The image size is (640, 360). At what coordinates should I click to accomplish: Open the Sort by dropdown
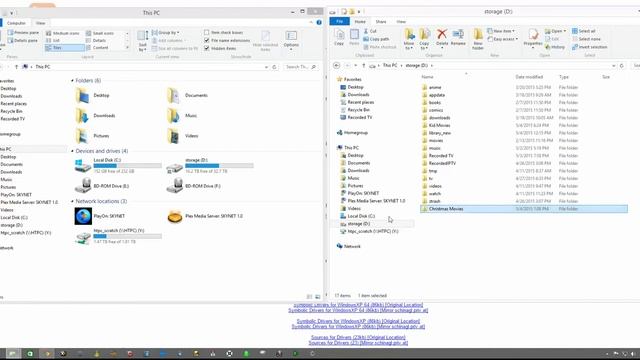coord(142,41)
